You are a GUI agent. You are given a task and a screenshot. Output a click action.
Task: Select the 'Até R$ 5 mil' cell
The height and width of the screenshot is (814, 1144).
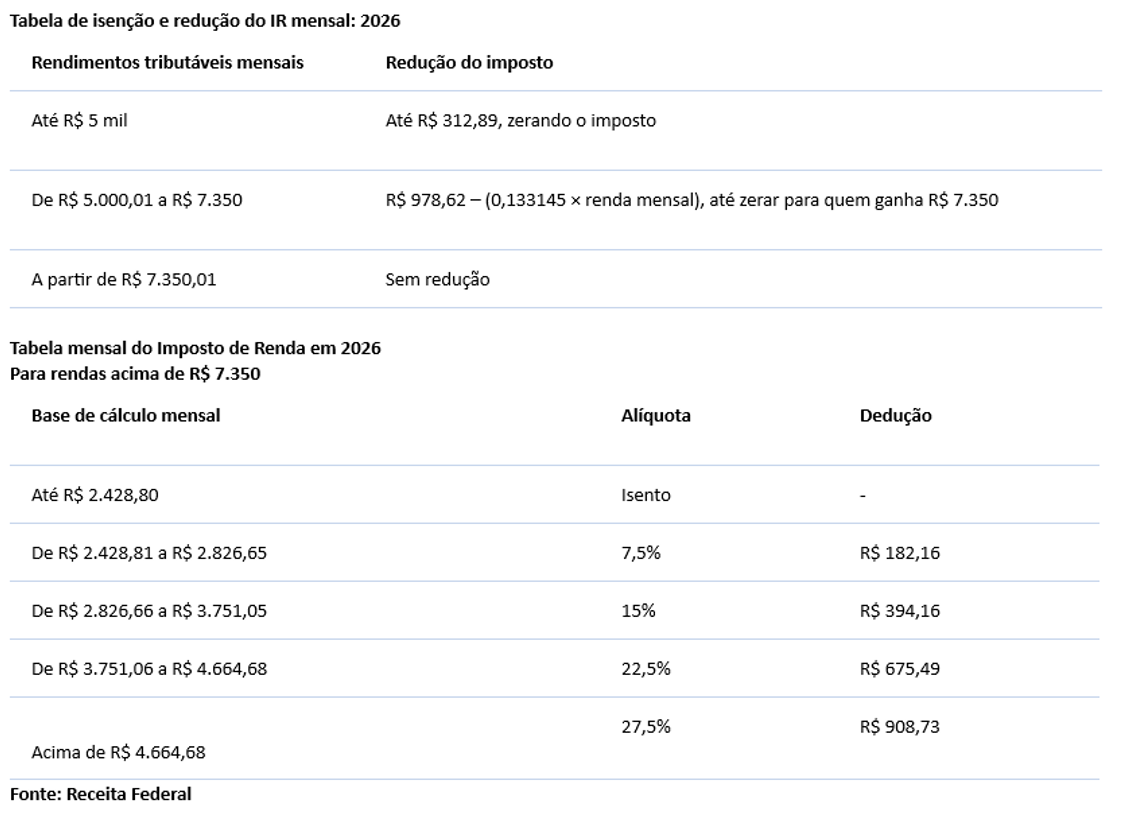pos(80,122)
